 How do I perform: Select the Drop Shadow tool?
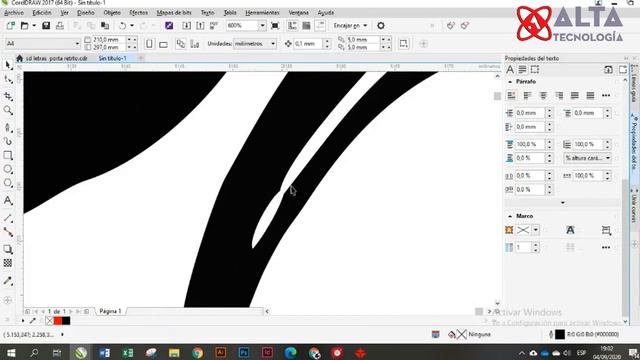tap(8, 249)
